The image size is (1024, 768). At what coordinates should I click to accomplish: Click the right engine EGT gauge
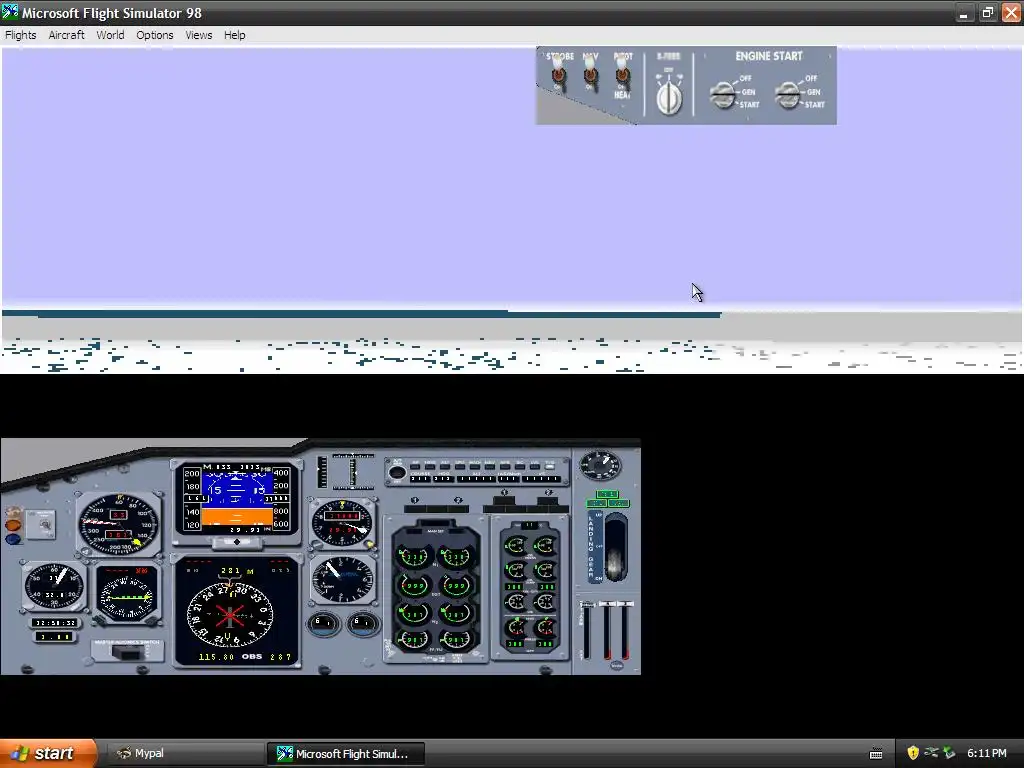455,586
